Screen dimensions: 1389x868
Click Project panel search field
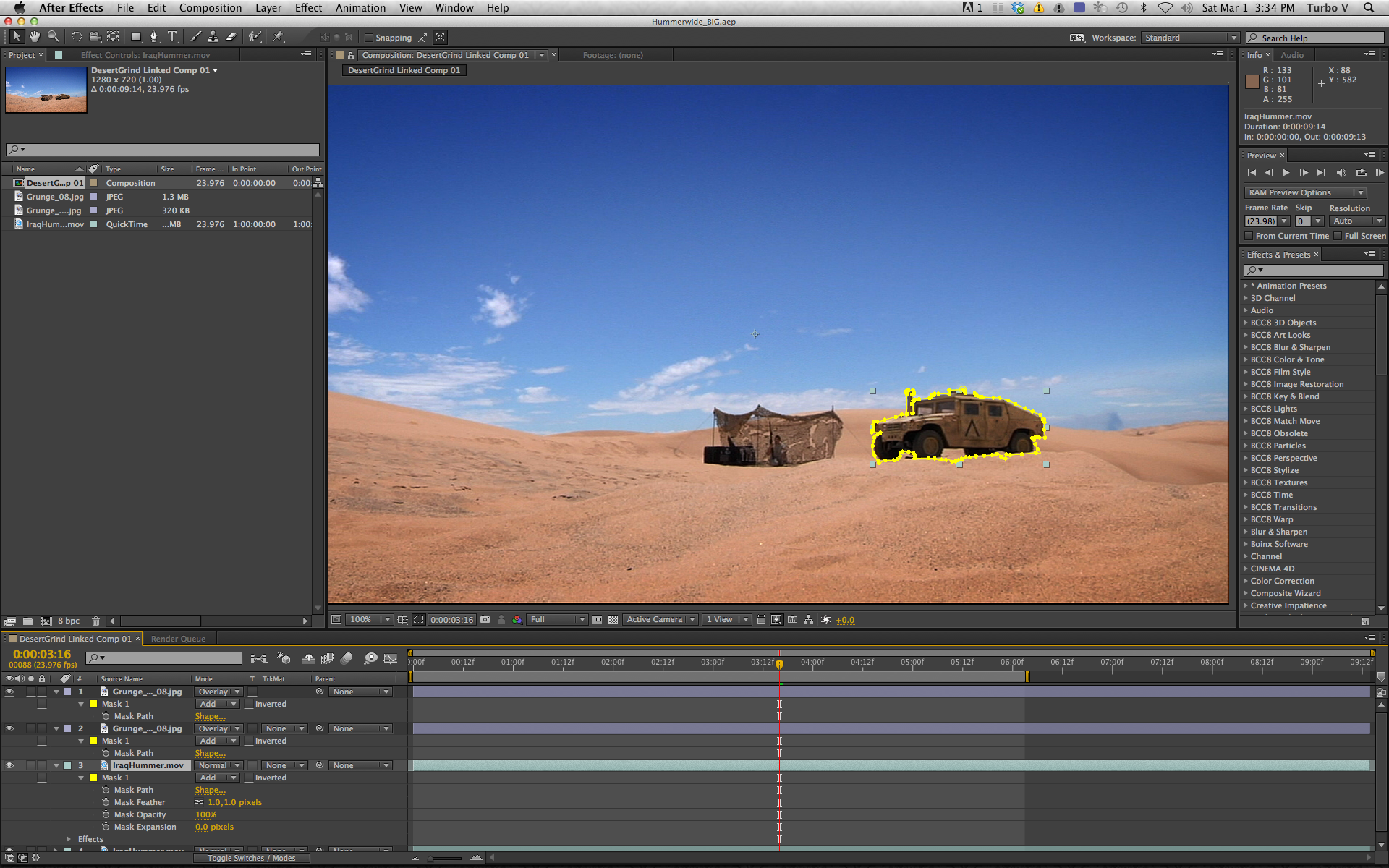coord(163,150)
